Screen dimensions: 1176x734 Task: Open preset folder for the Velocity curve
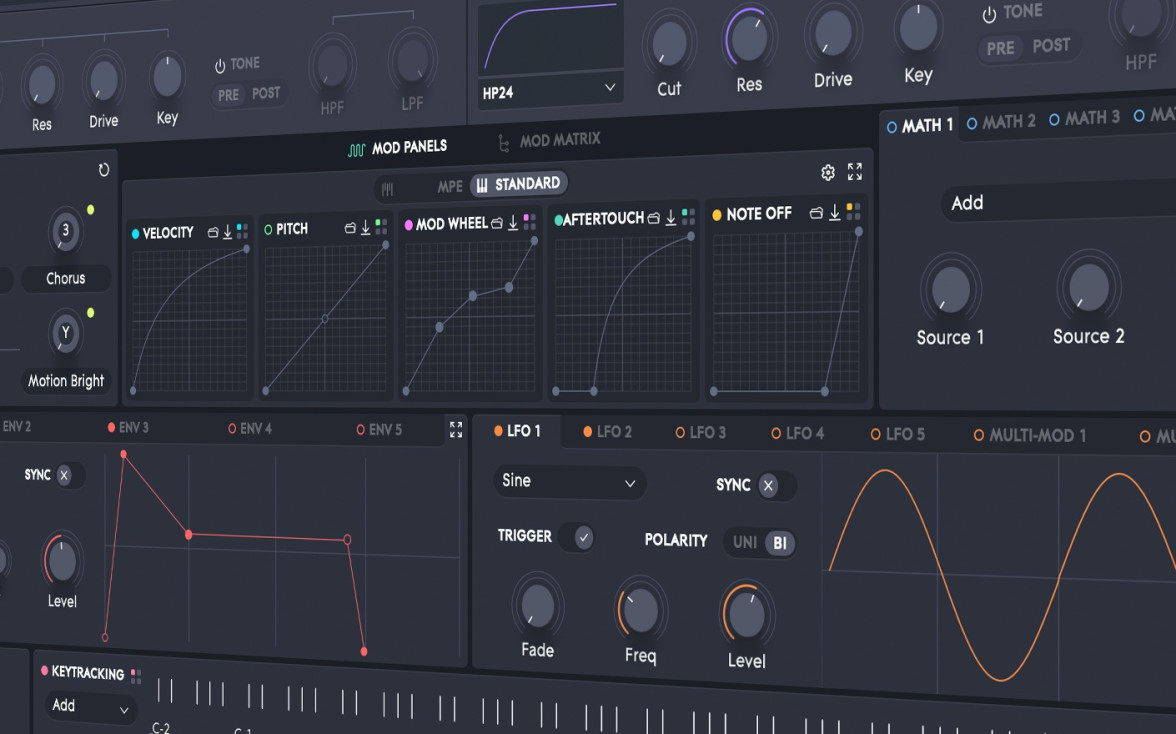[213, 232]
